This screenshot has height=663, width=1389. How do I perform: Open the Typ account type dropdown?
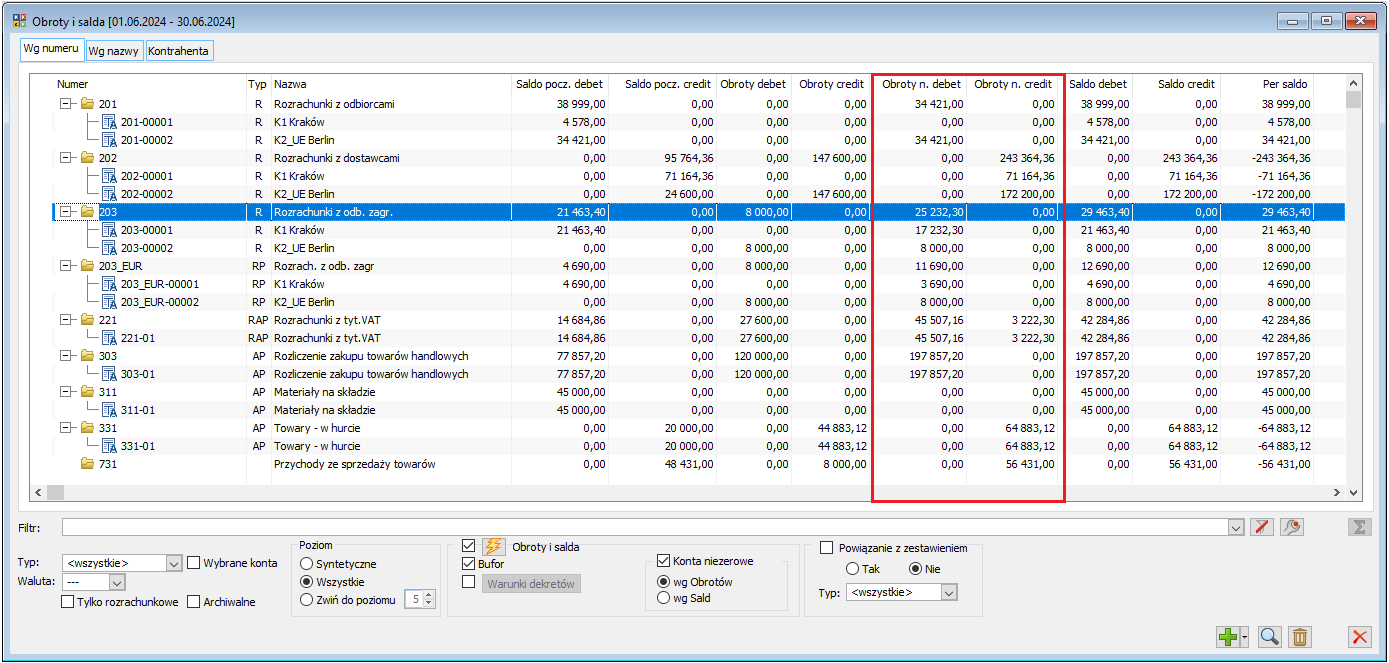tap(175, 563)
